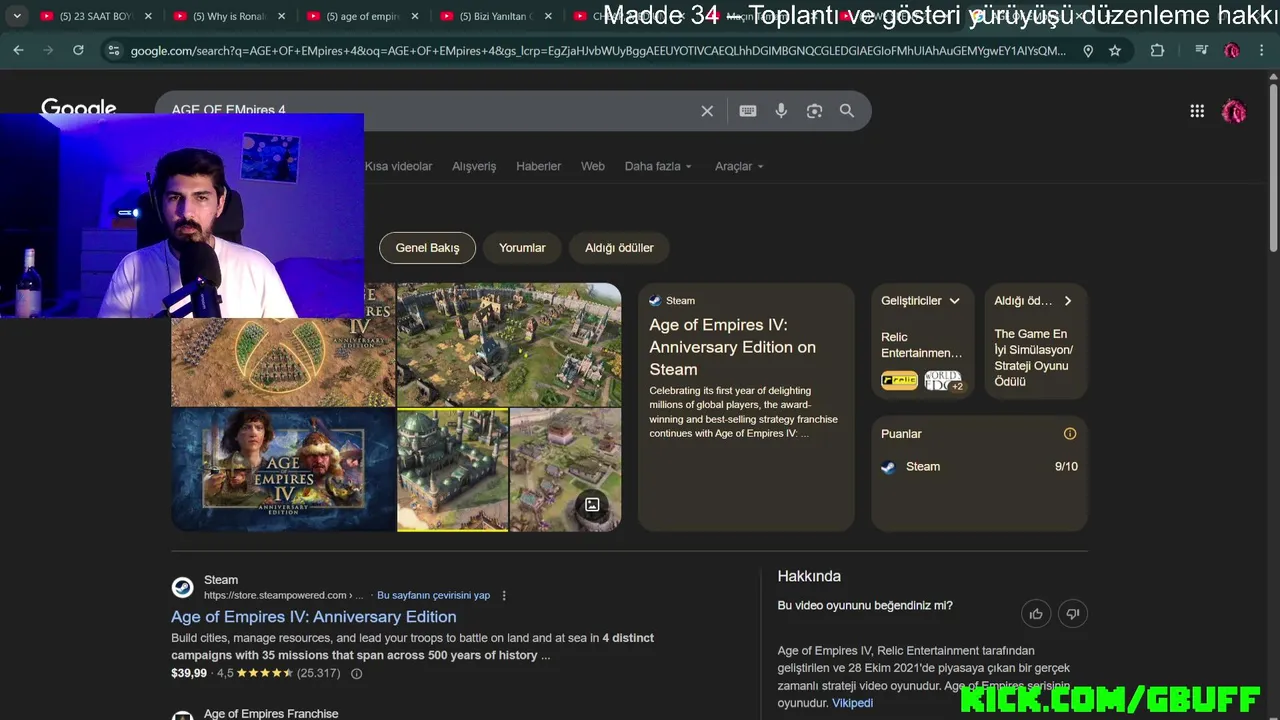The width and height of the screenshot is (1280, 720).
Task: Click 'Bu sayfanın çevirisini yap' link
Action: pos(433,595)
